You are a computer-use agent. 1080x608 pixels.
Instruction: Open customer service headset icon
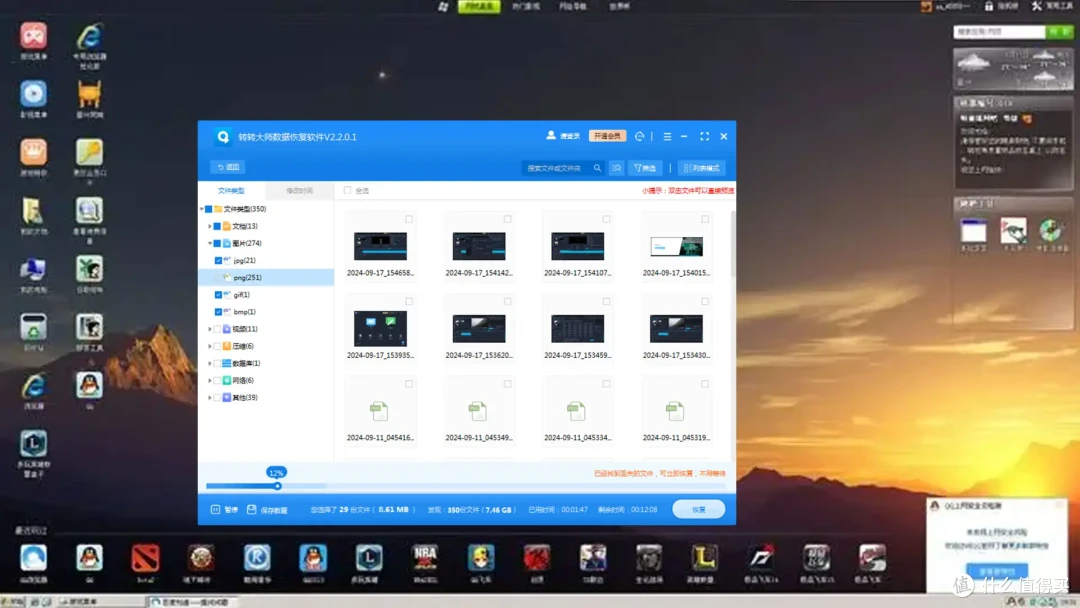pos(639,136)
